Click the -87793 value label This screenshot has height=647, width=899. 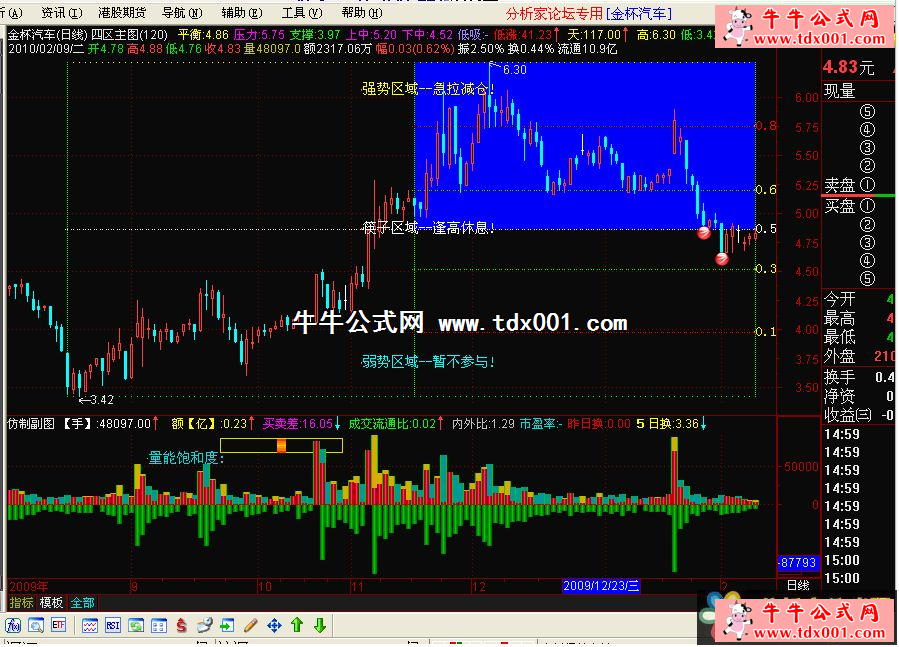[797, 563]
